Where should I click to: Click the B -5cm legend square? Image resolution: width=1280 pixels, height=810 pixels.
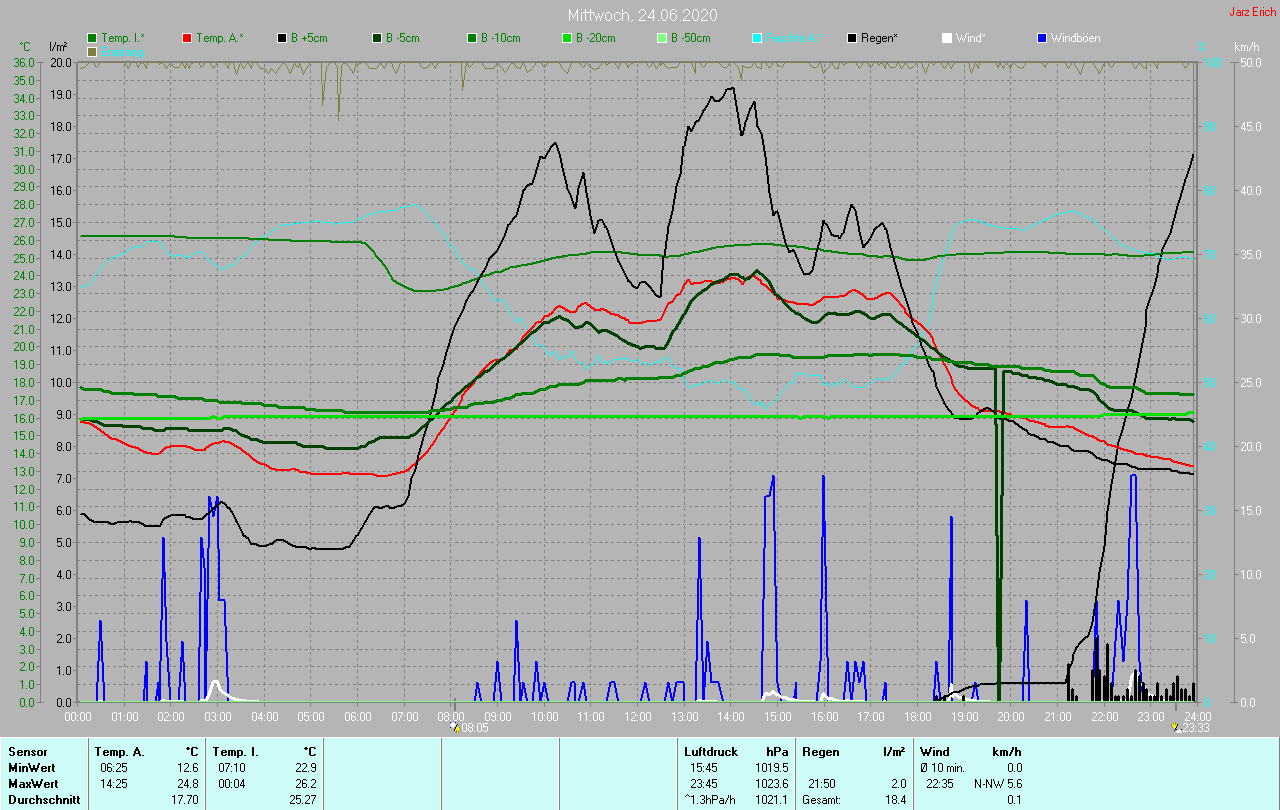(377, 38)
